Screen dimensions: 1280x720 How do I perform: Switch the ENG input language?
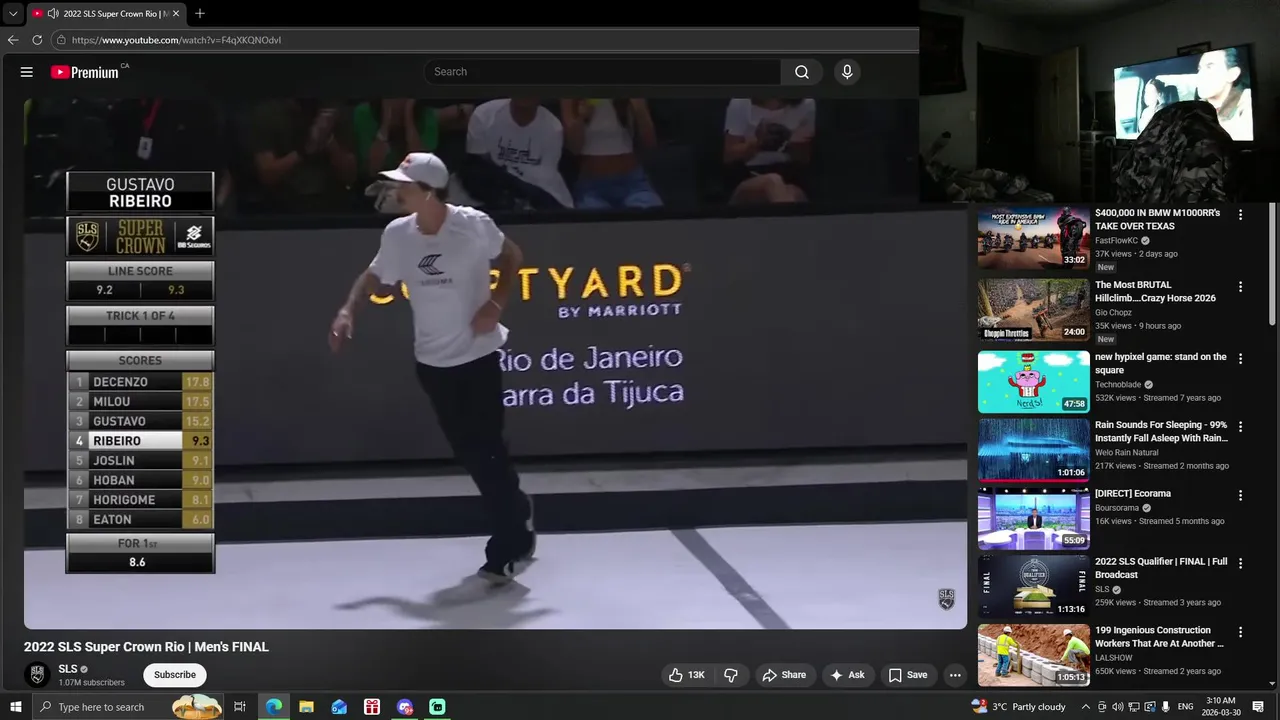point(1185,707)
